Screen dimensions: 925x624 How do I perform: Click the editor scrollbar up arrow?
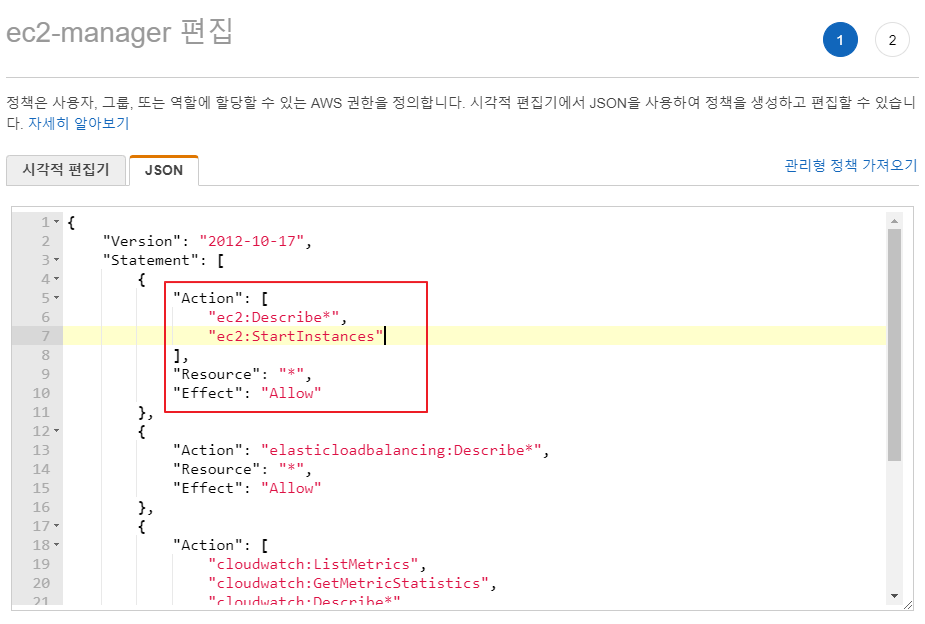click(x=894, y=221)
